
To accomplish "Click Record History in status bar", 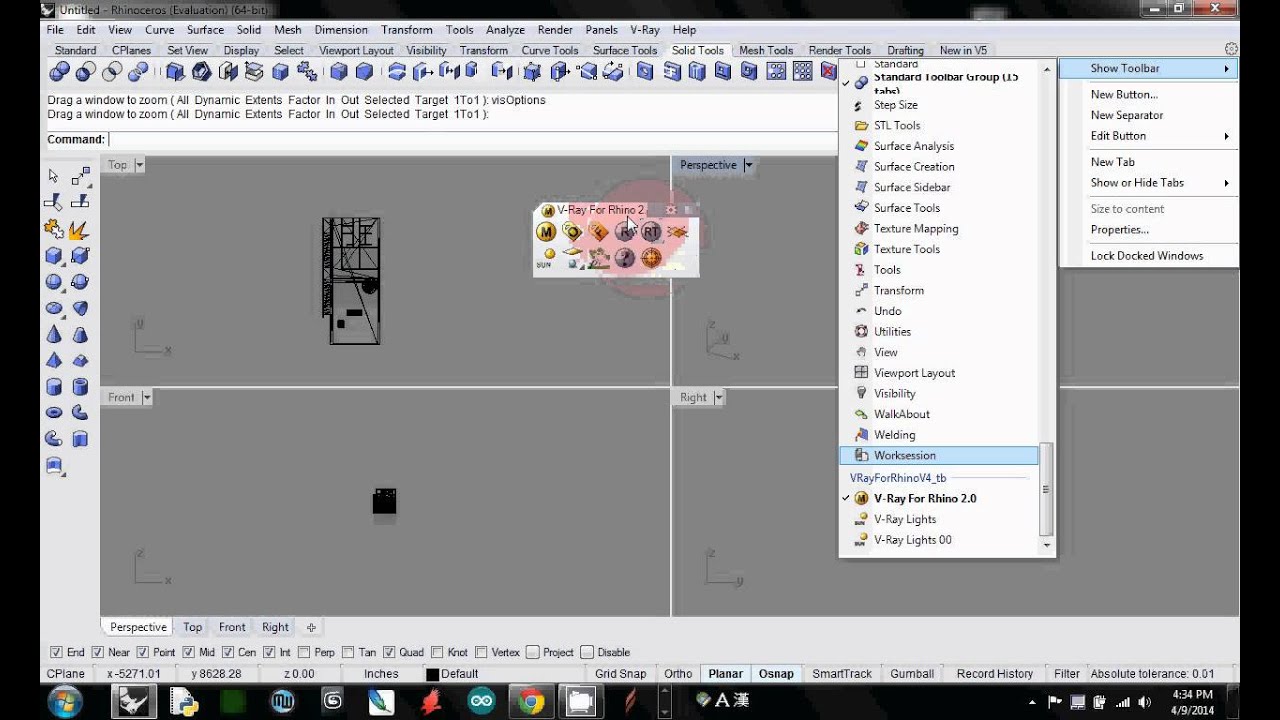I will click(995, 674).
